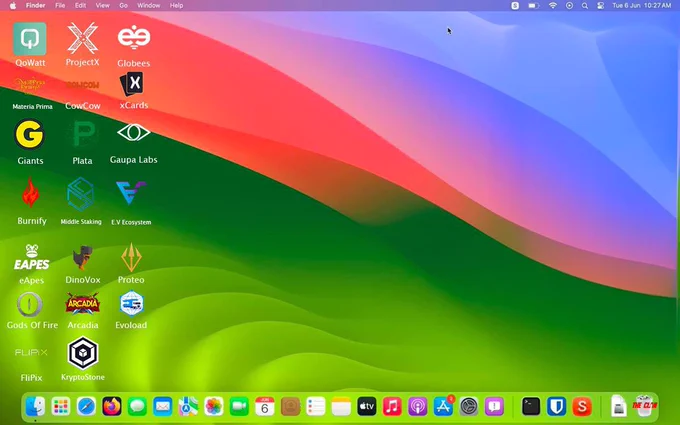680x425 pixels.
Task: Click the DinoVox dinosaur icon
Action: tap(82, 258)
